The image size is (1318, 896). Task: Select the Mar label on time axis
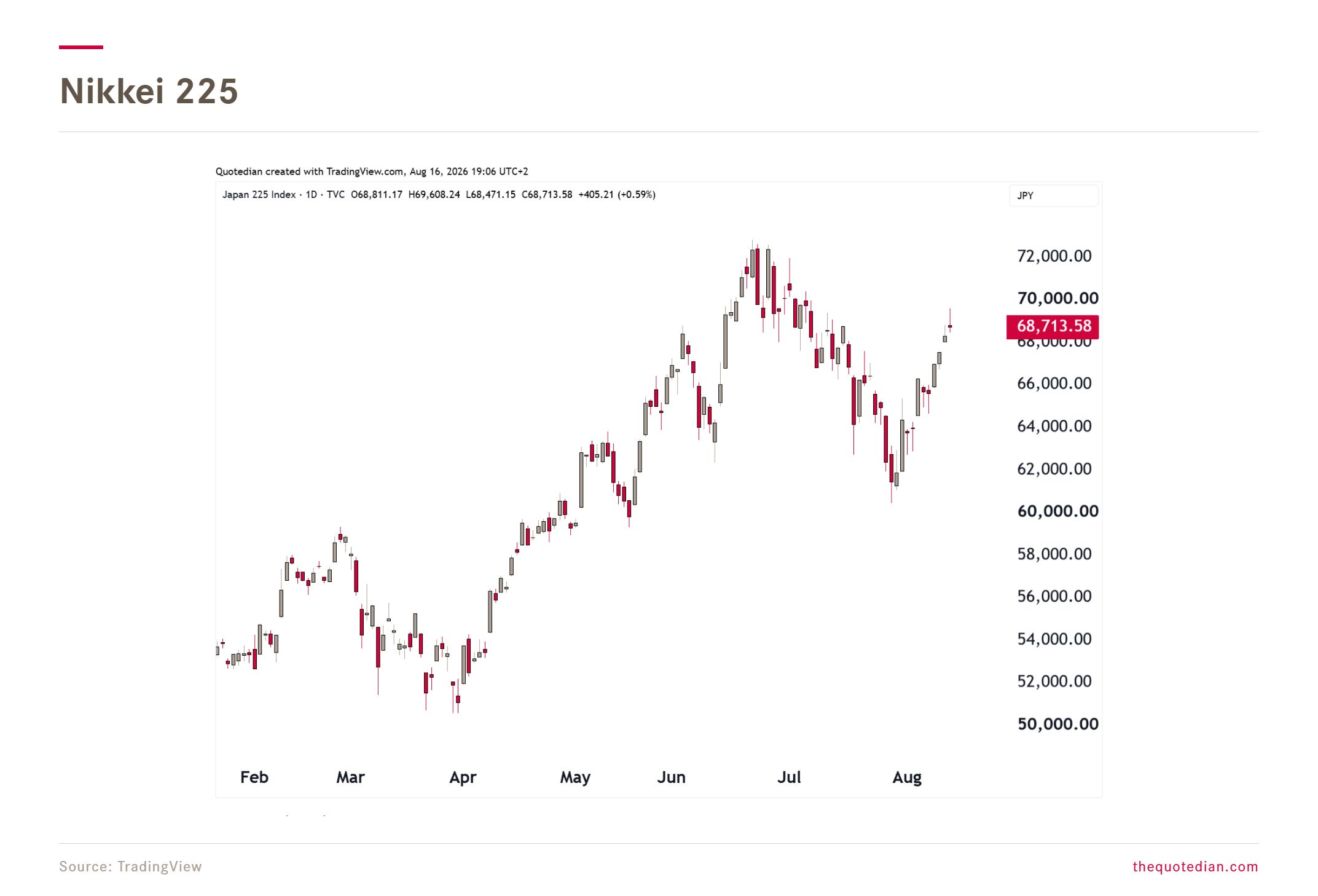click(x=350, y=777)
